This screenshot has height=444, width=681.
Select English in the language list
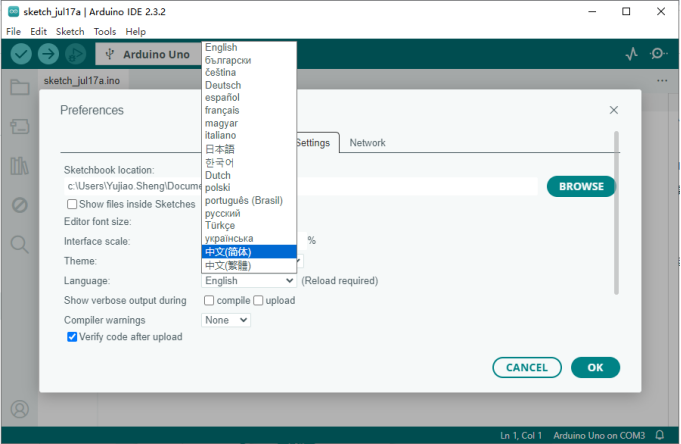click(249, 47)
